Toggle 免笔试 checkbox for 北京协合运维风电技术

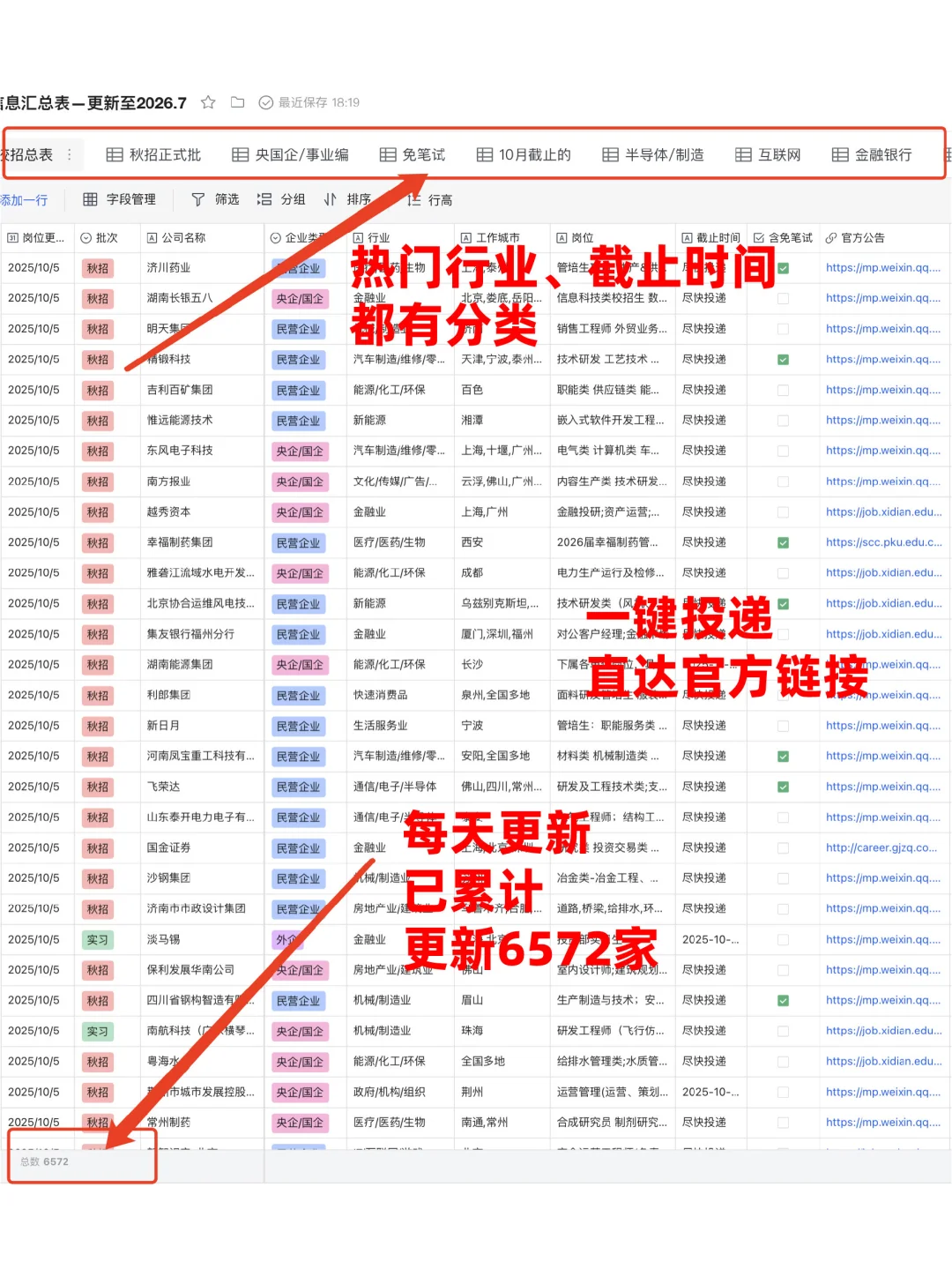pyautogui.click(x=783, y=604)
